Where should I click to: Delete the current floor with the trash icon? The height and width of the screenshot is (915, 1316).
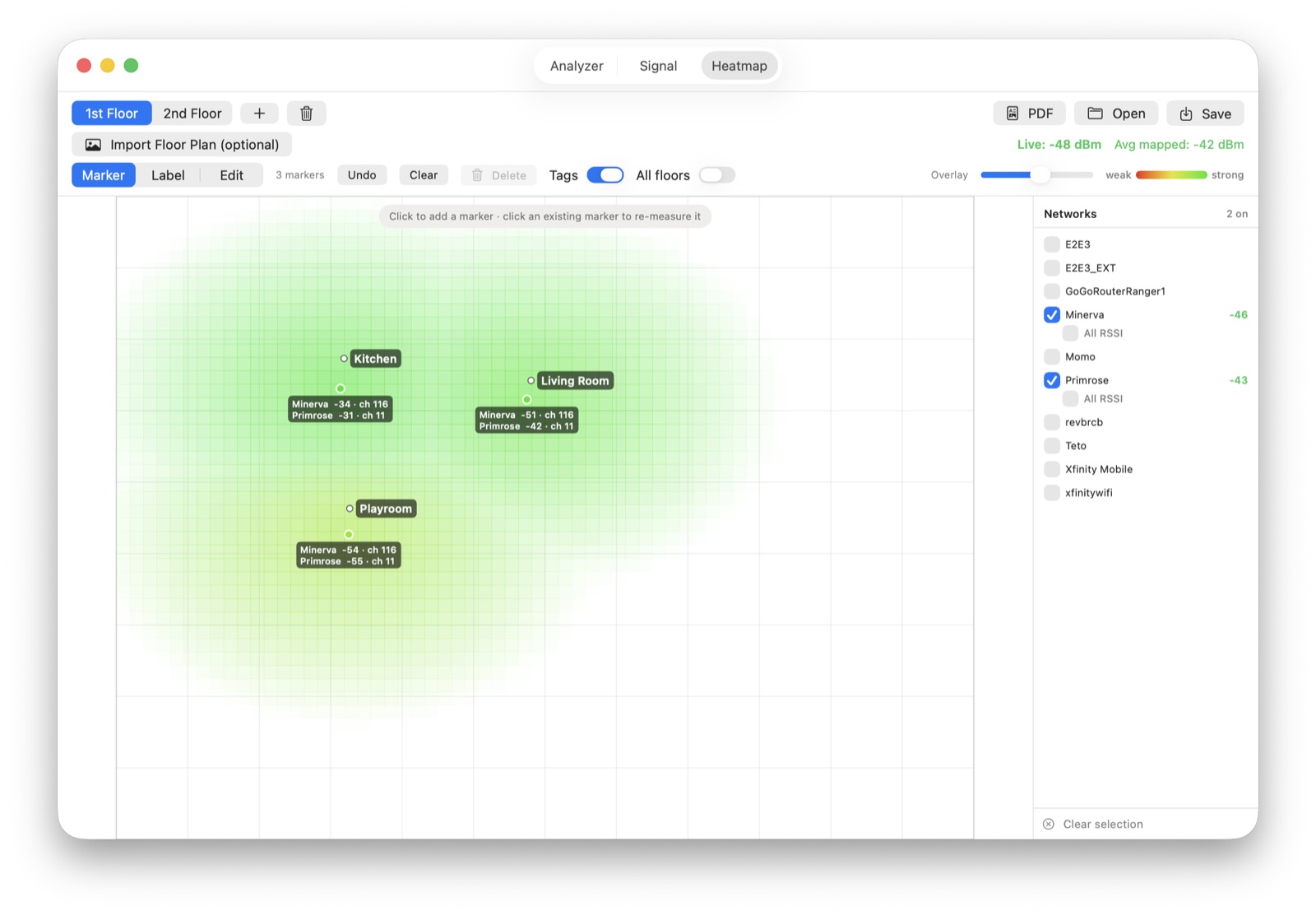pos(307,114)
